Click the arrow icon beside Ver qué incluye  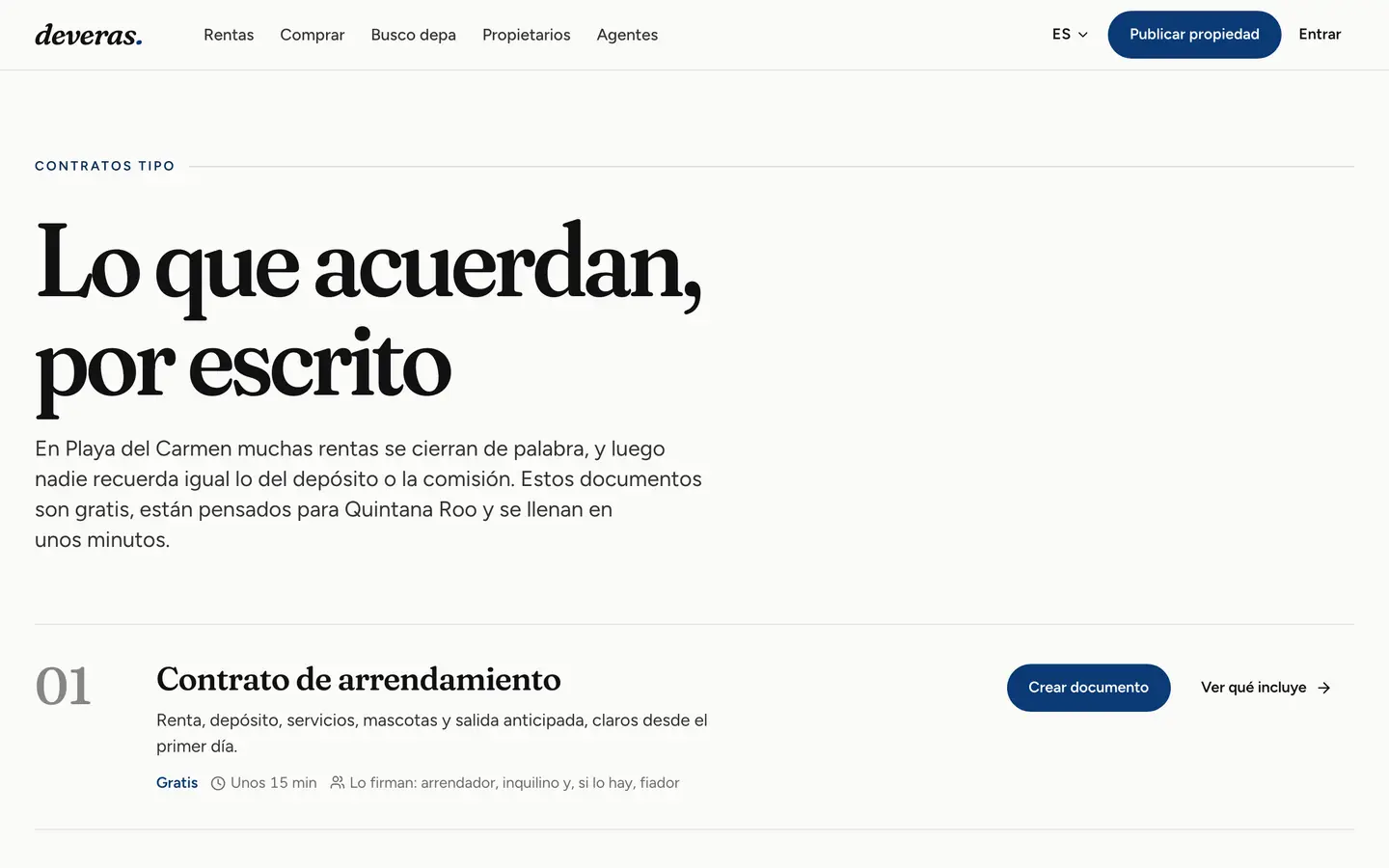(1324, 688)
